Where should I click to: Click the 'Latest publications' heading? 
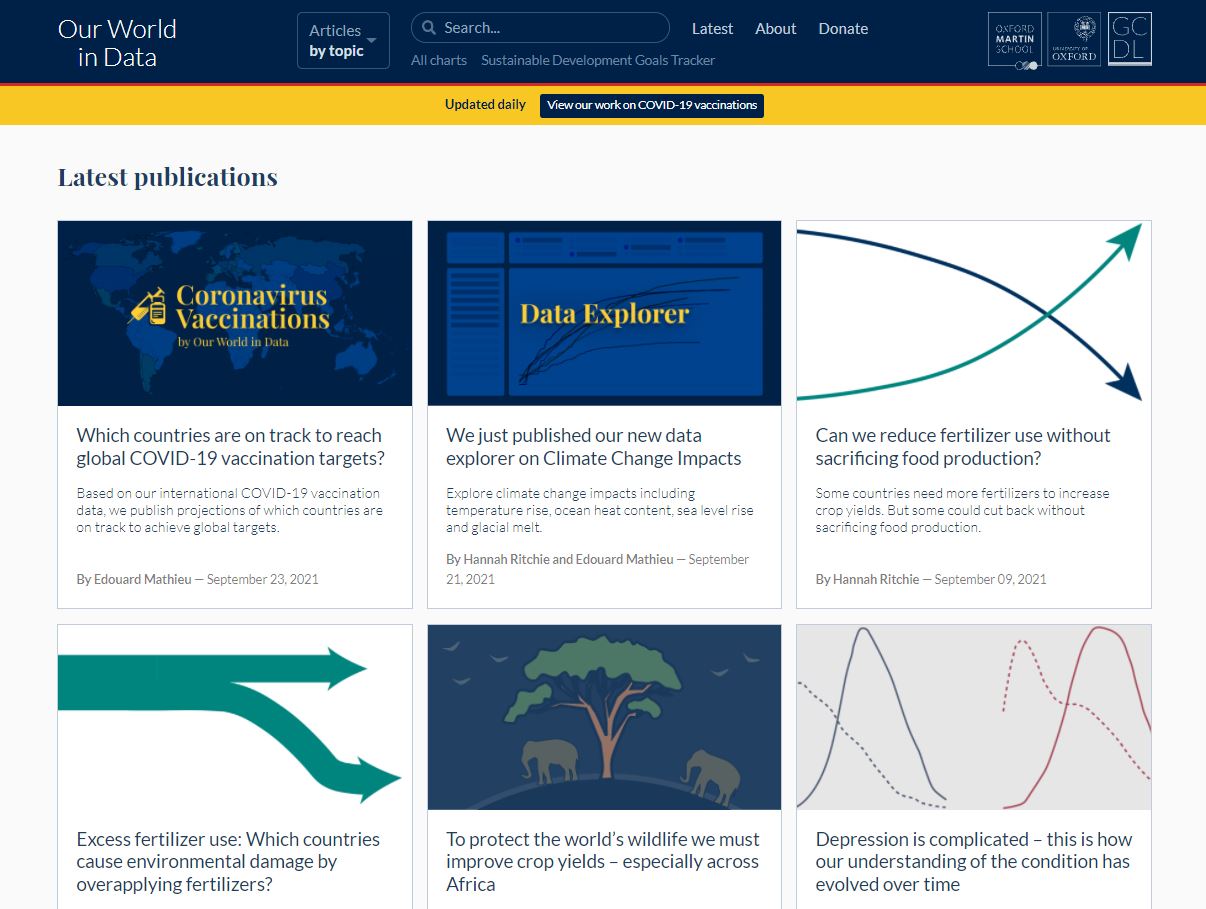pyautogui.click(x=168, y=177)
